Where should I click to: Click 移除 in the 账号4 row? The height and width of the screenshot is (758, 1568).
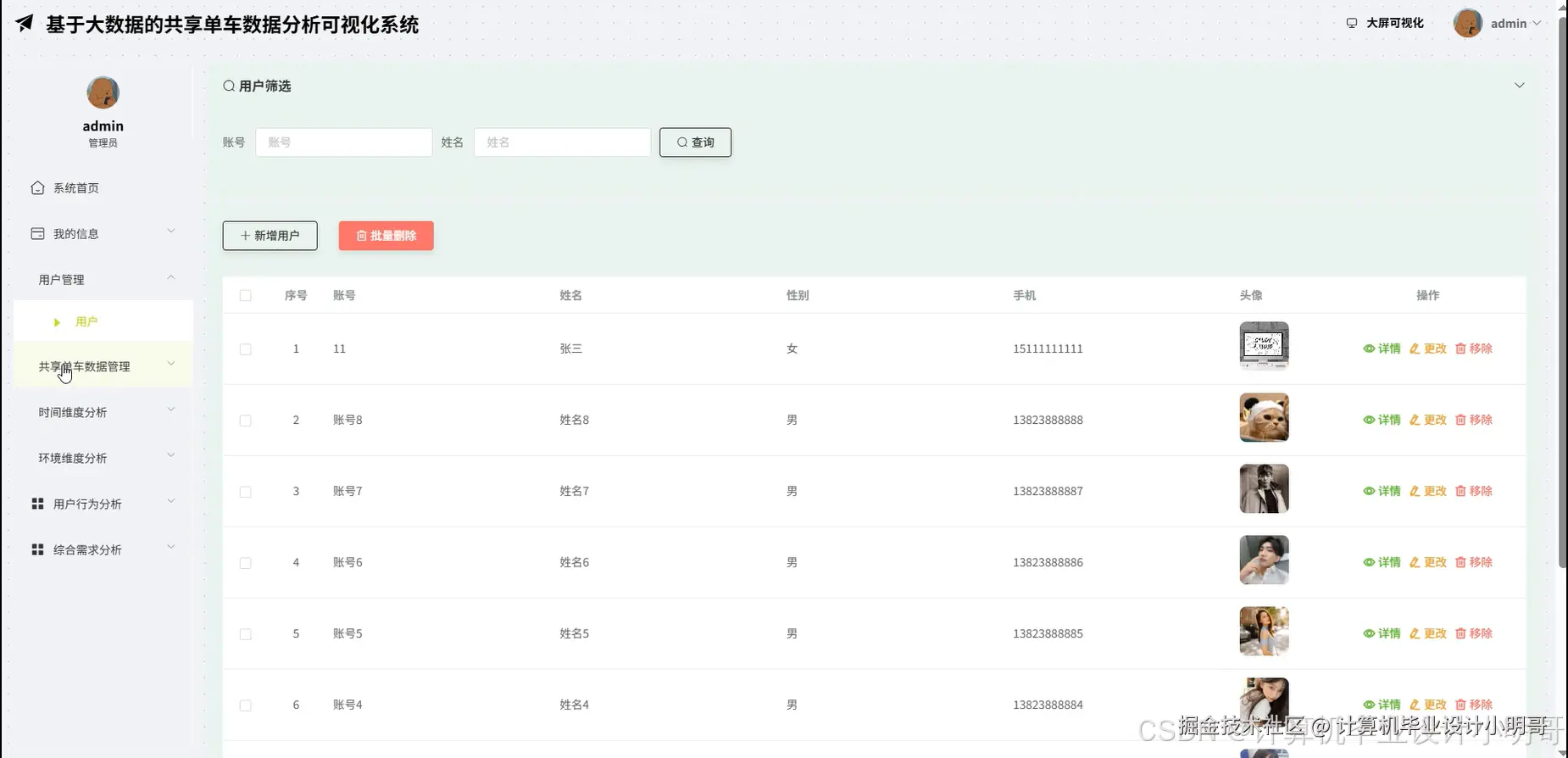1474,705
